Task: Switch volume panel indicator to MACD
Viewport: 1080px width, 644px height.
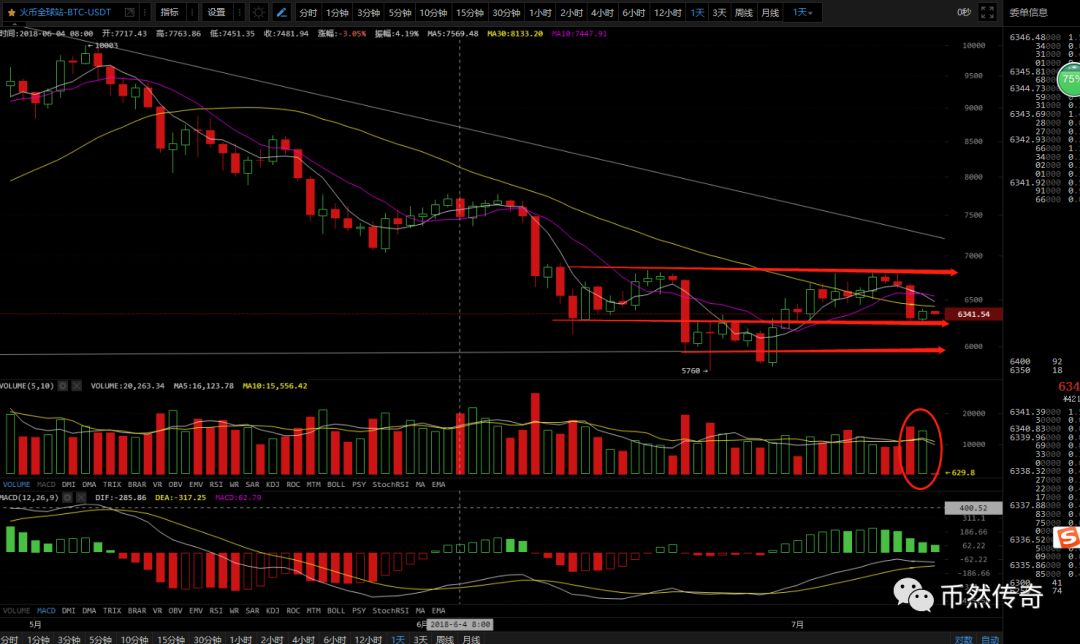Action: click(x=46, y=484)
